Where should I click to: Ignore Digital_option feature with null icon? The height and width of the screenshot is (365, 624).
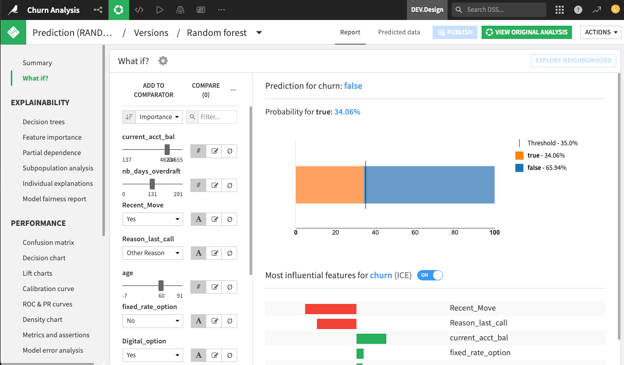[x=230, y=355]
